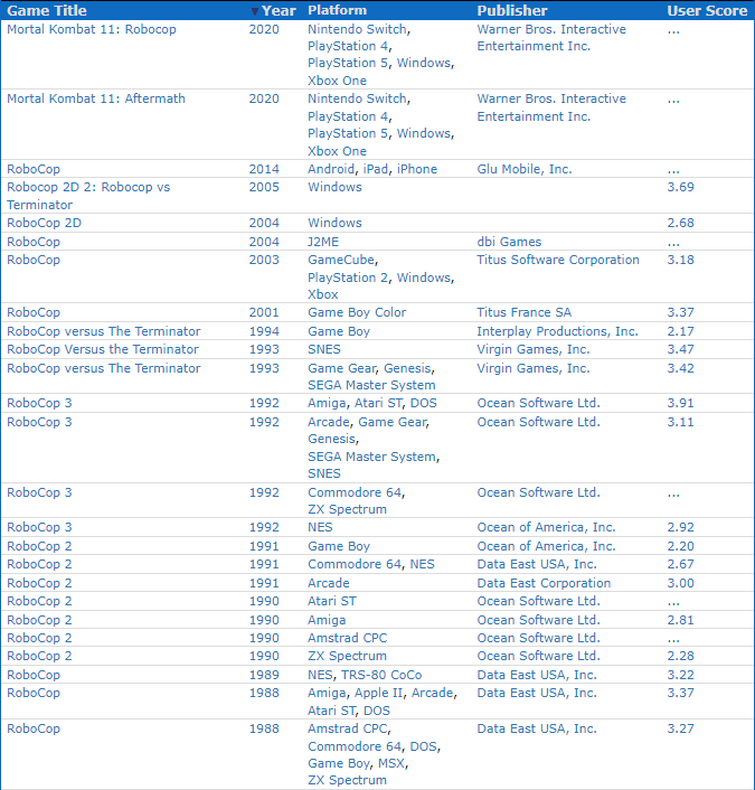Click the 3.47 user score value
The width and height of the screenshot is (755, 790).
coord(680,349)
